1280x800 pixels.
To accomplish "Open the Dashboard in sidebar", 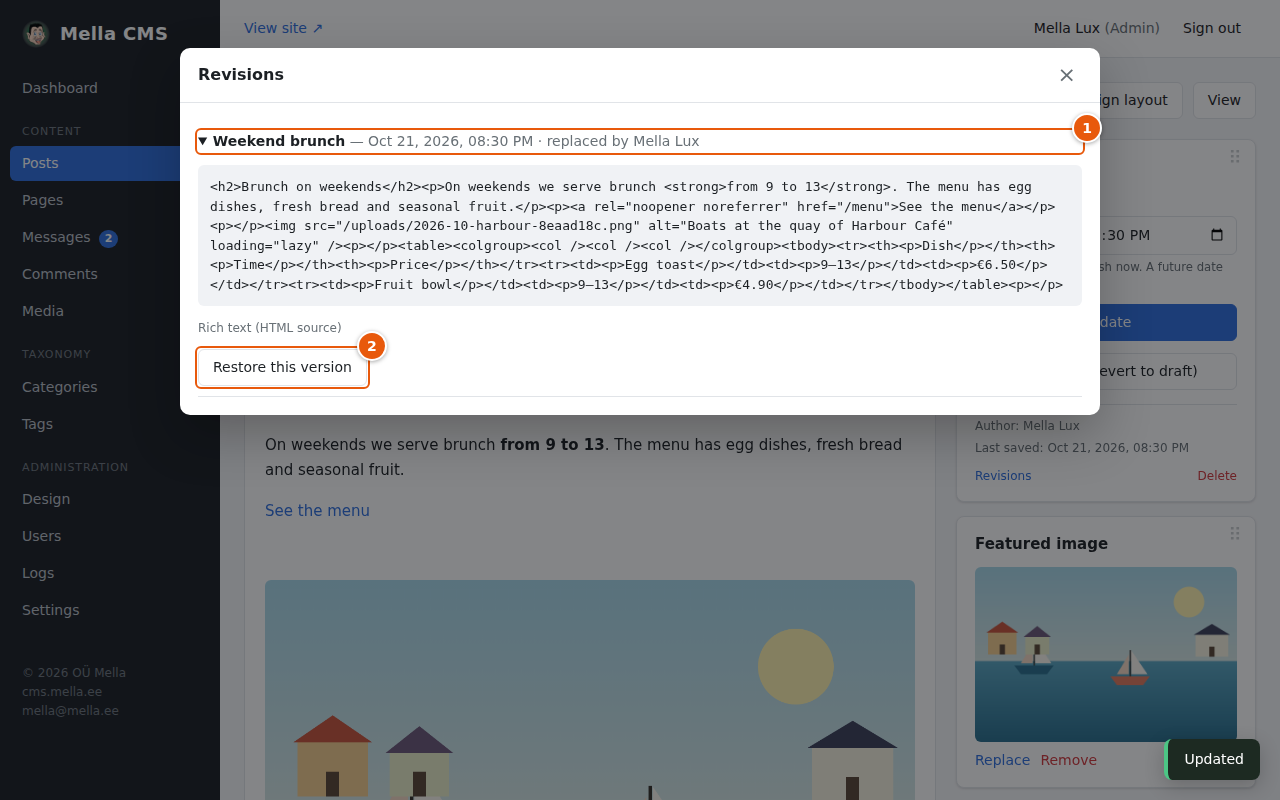I will click(60, 88).
